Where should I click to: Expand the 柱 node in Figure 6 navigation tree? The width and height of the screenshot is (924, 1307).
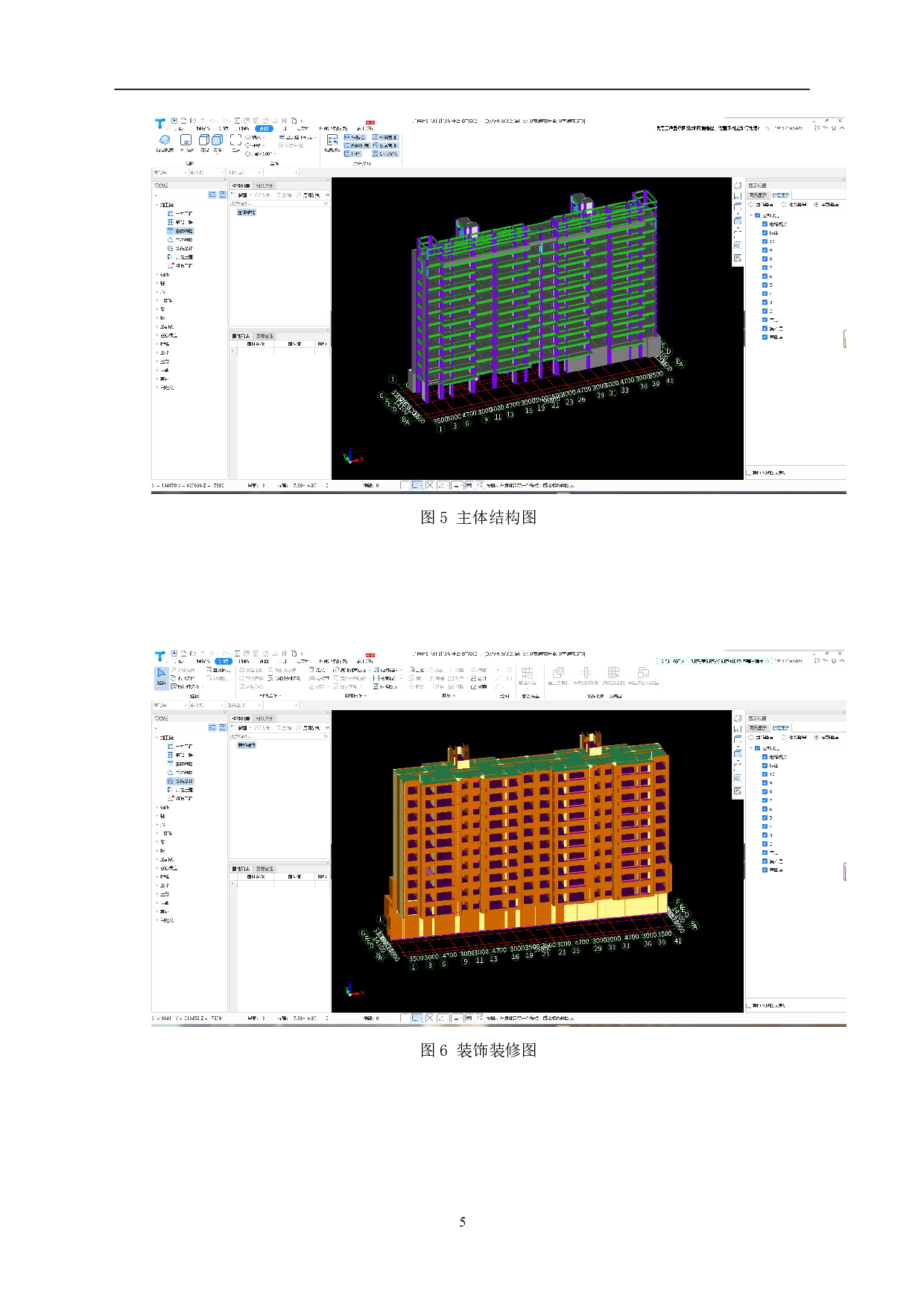[157, 816]
